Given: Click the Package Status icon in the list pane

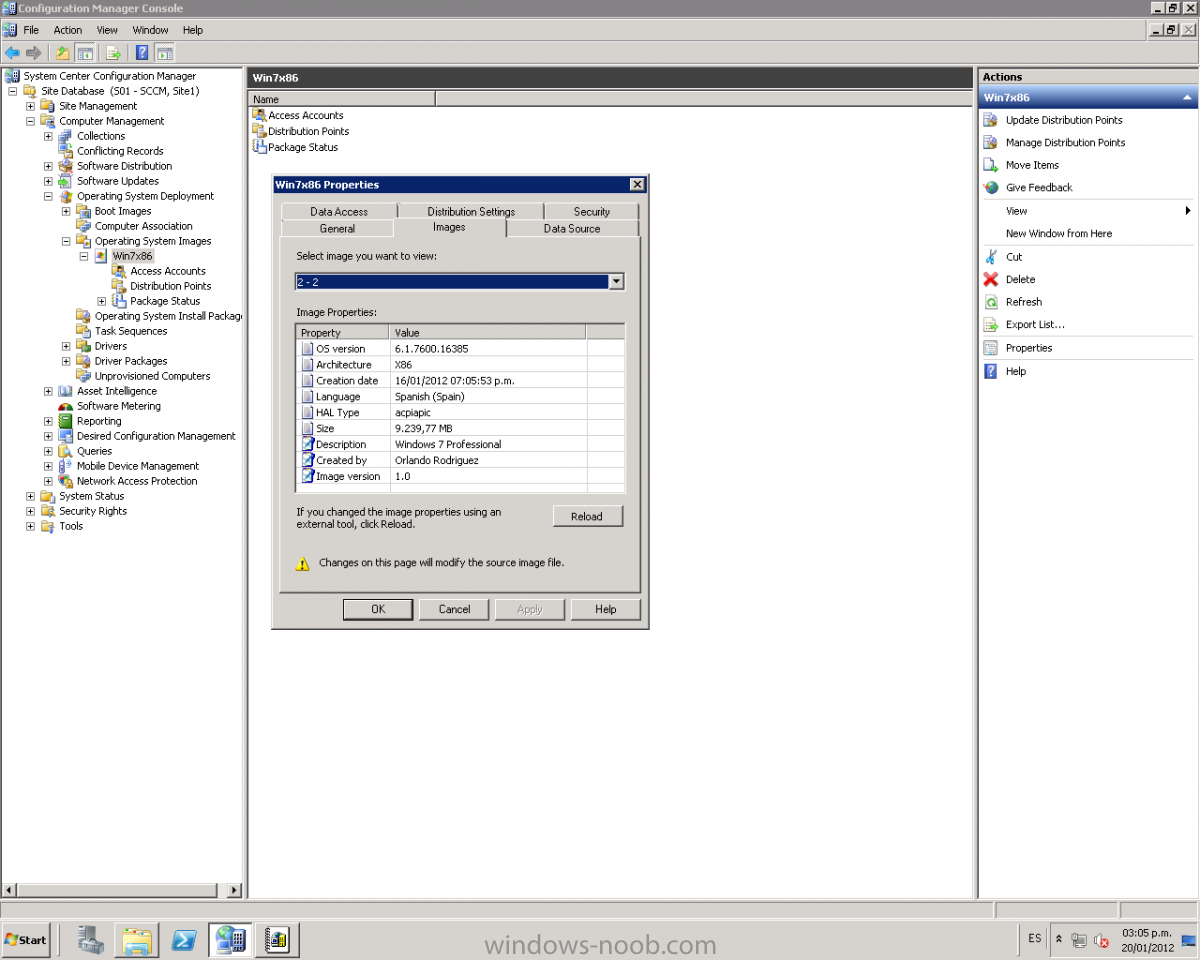Looking at the screenshot, I should (260, 147).
